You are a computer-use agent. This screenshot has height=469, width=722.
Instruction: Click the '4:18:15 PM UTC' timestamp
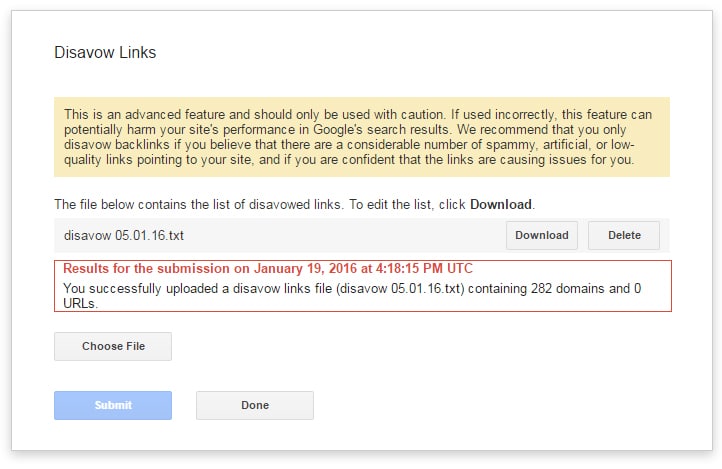pos(425,268)
